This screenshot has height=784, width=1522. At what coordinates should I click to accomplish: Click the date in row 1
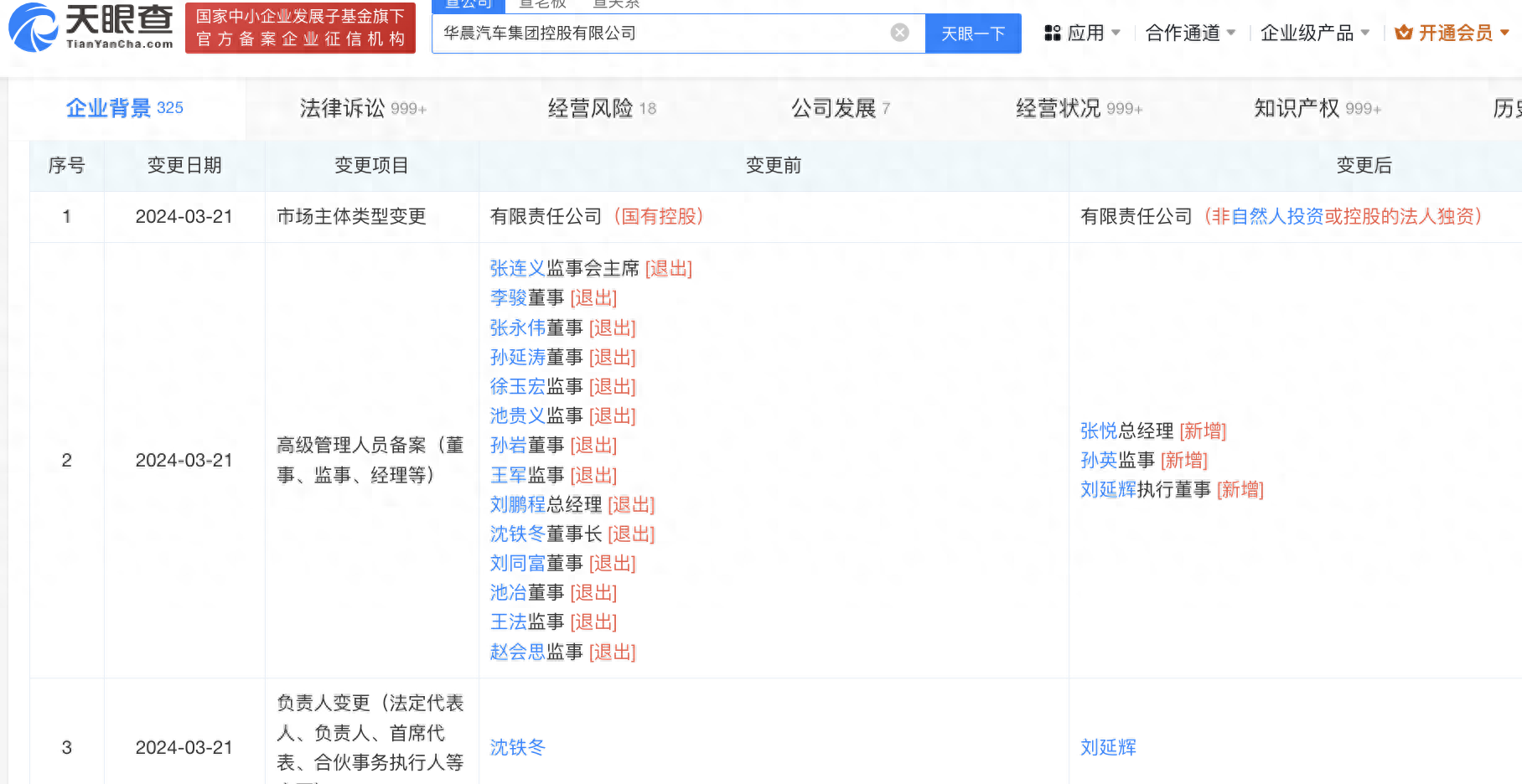(184, 216)
